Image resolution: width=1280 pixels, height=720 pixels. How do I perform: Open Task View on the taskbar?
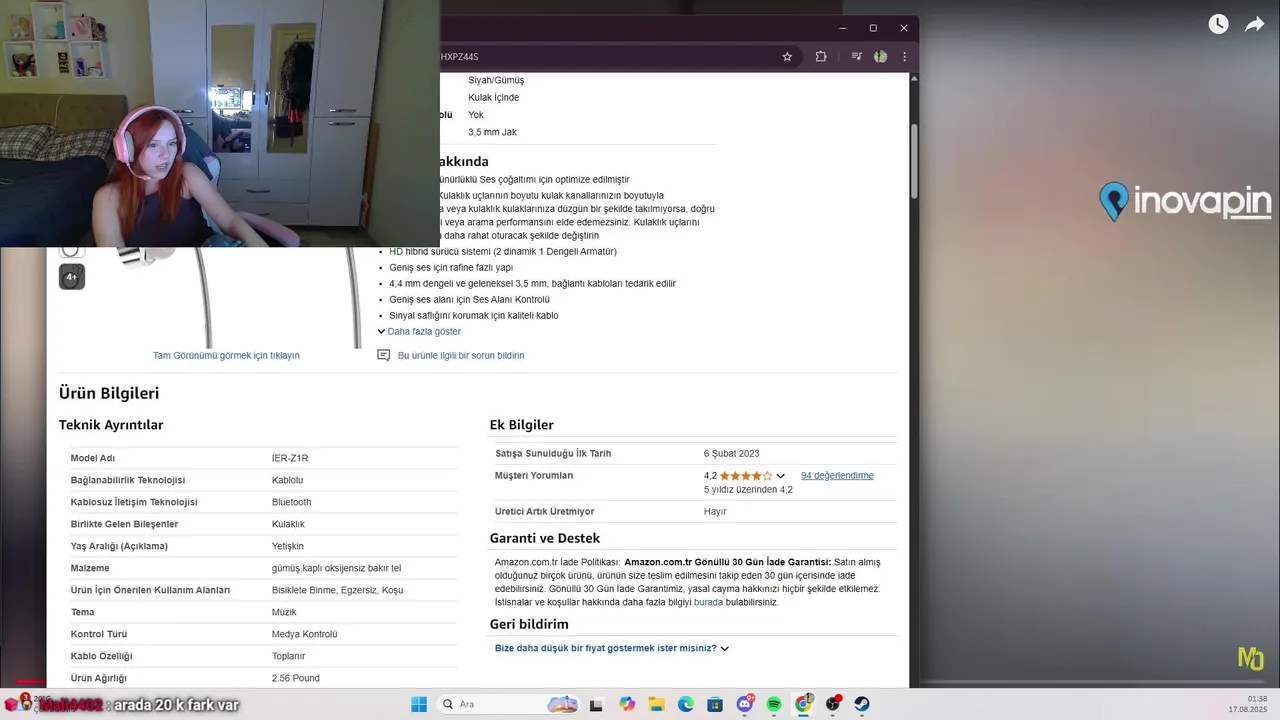[x=597, y=704]
